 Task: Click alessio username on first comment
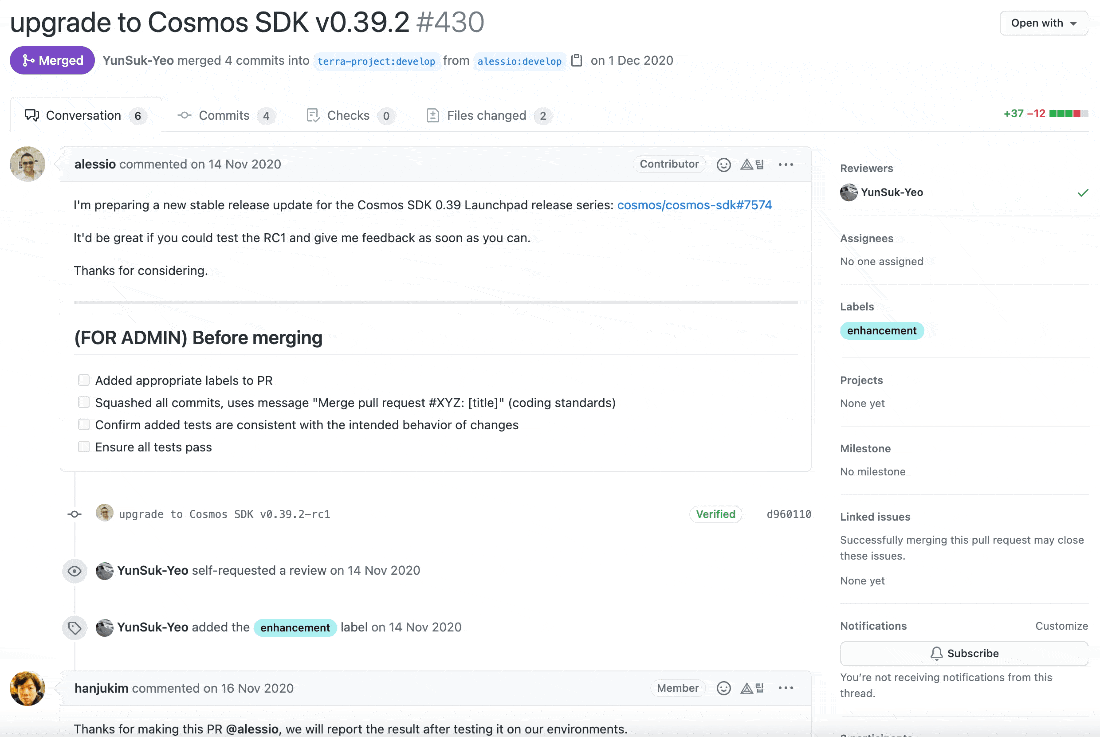click(95, 164)
